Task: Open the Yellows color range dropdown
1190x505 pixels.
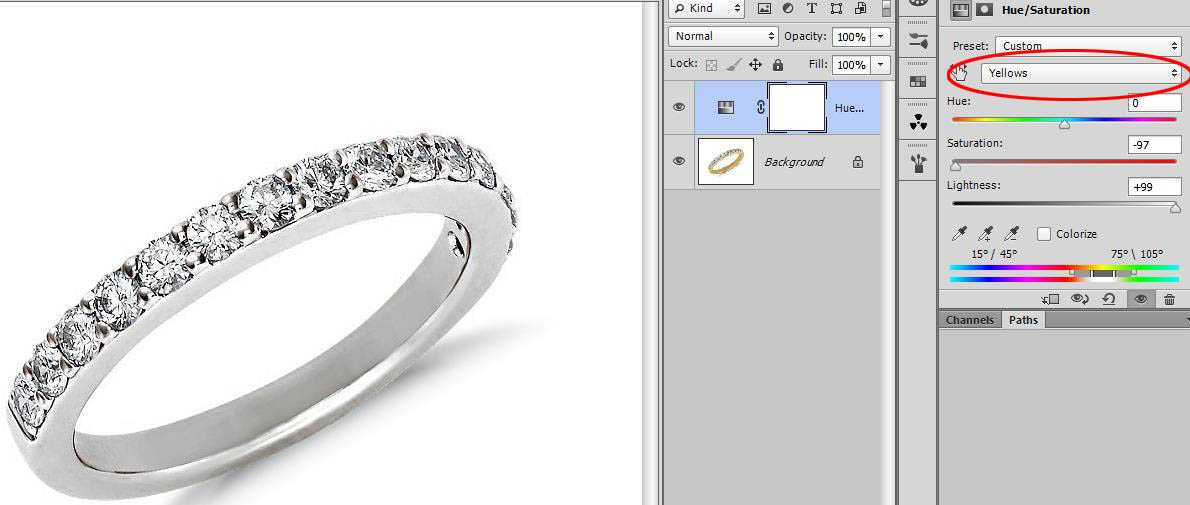Action: (x=1081, y=73)
